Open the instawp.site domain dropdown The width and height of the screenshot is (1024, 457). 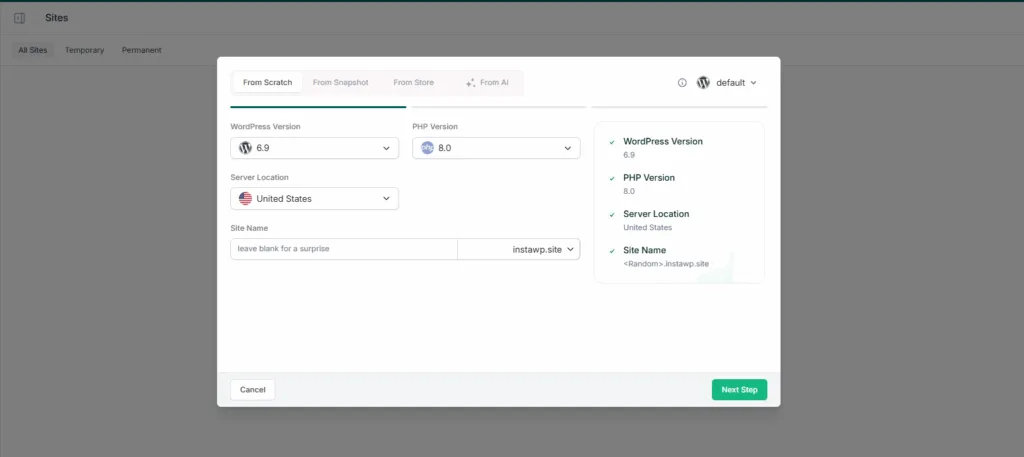pyautogui.click(x=519, y=249)
